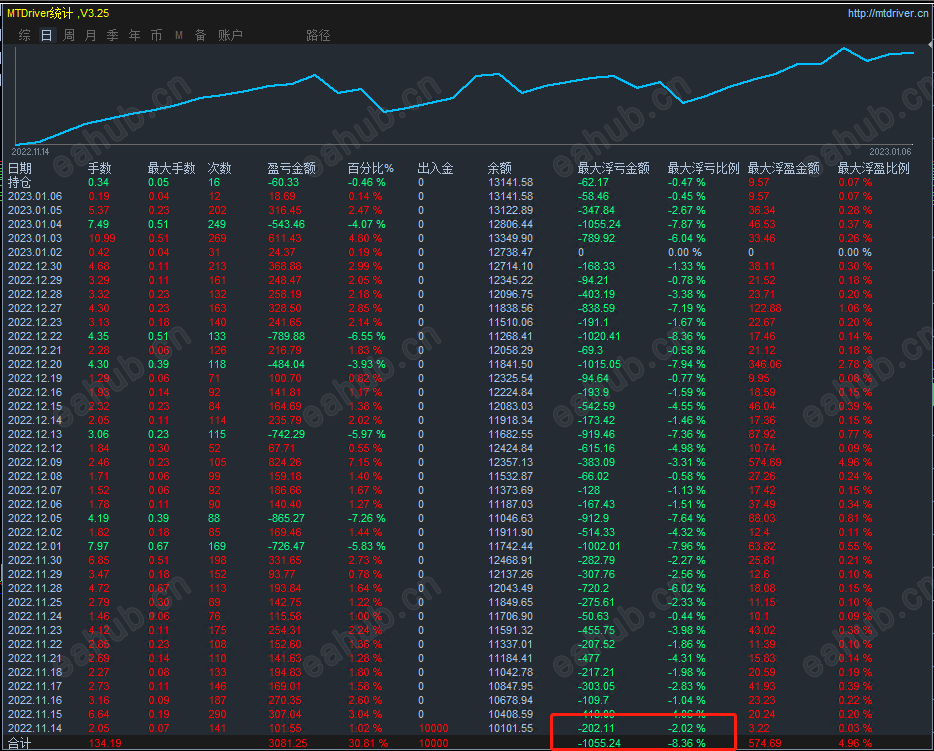This screenshot has height=751, width=934.
Task: Click the 盈亏金额 column header
Action: [x=291, y=169]
